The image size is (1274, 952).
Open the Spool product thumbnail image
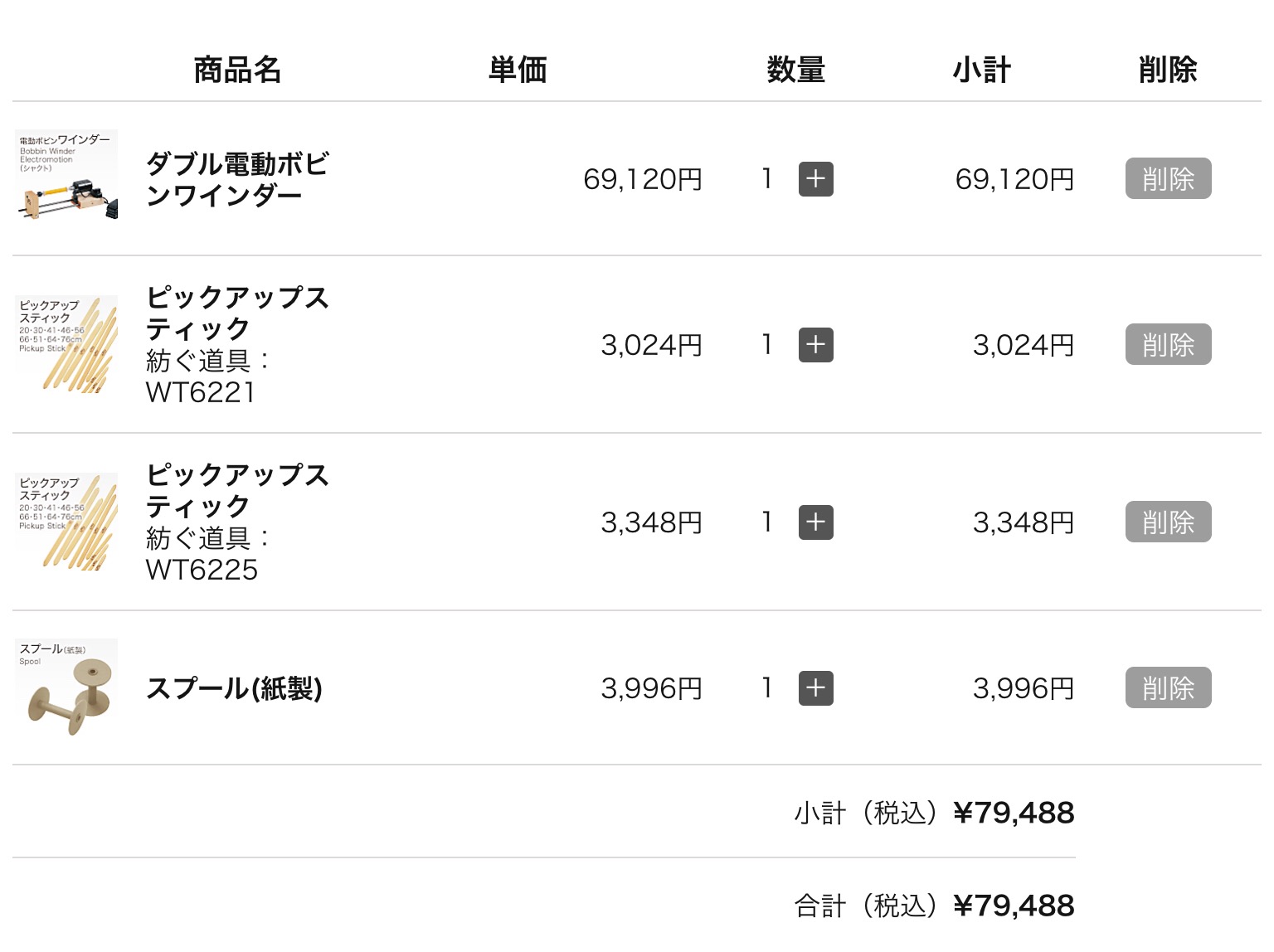click(x=66, y=688)
